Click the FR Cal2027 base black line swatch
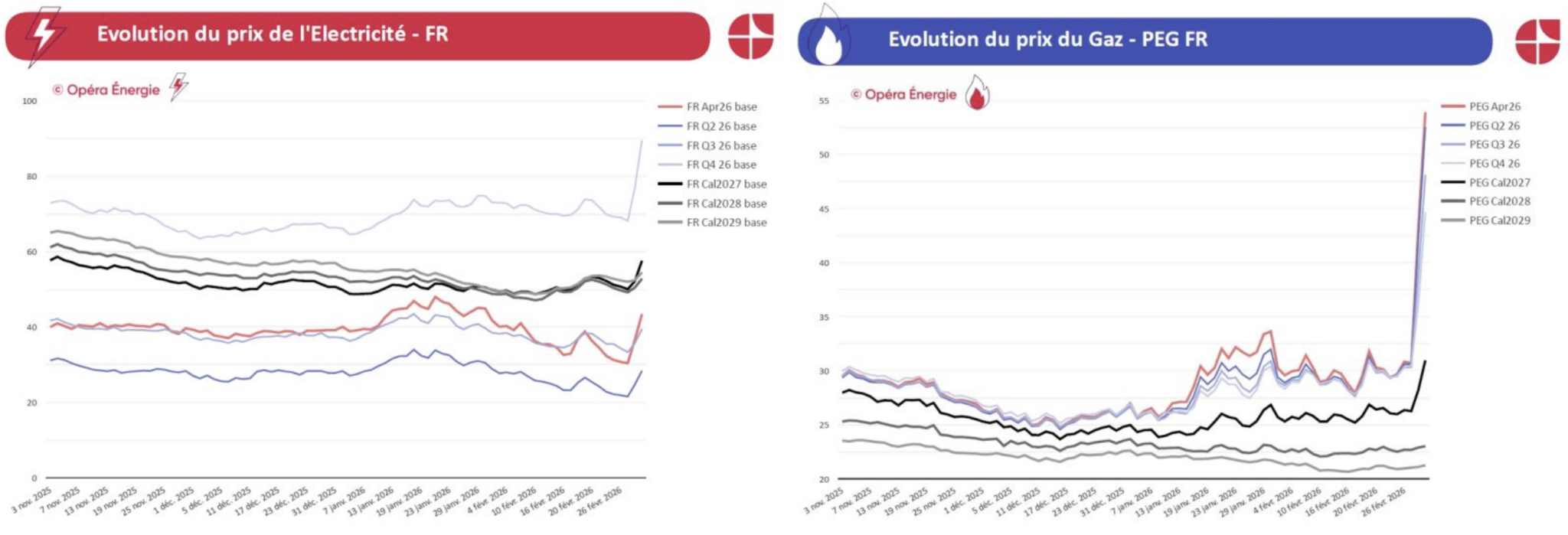 (669, 184)
